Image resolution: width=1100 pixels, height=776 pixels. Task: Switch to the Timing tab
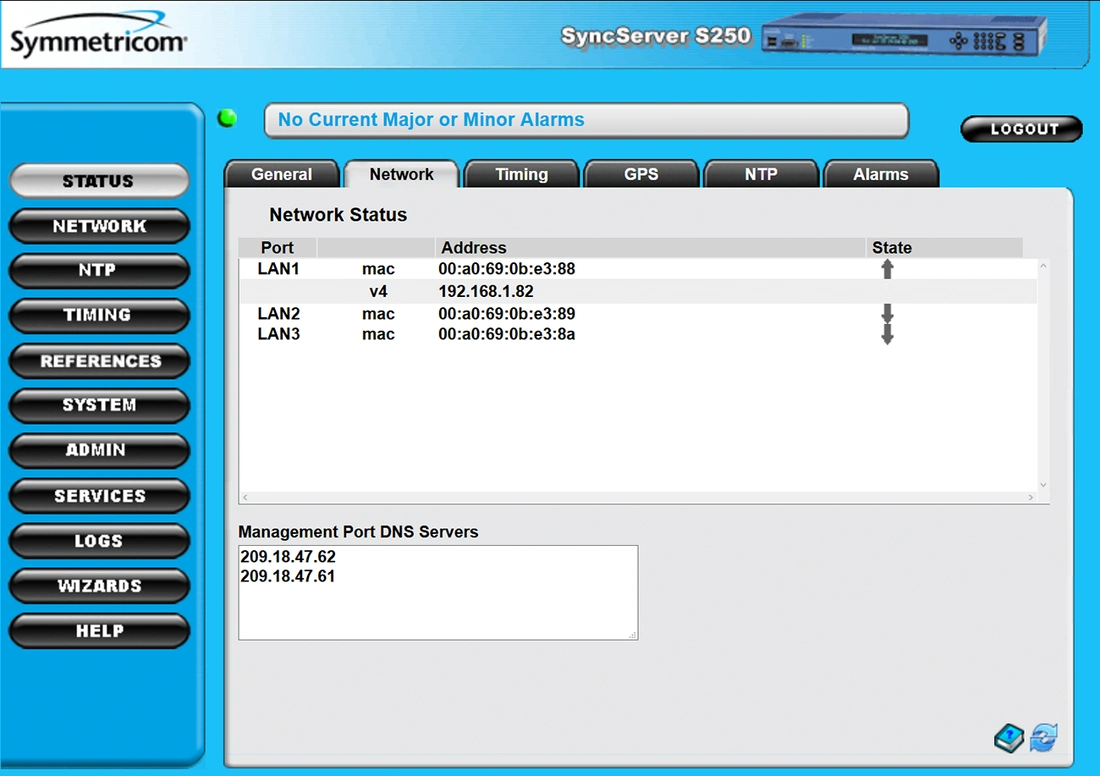(x=521, y=174)
